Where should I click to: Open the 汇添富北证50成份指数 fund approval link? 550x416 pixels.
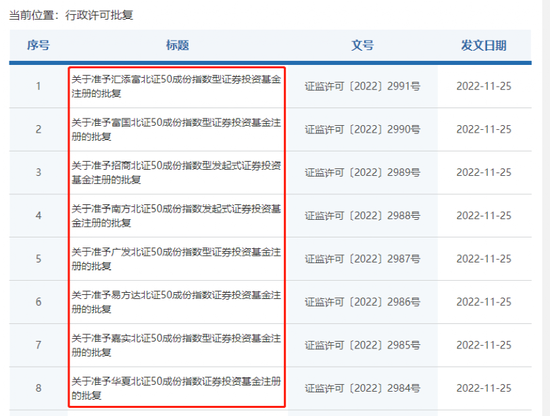[x=176, y=86]
